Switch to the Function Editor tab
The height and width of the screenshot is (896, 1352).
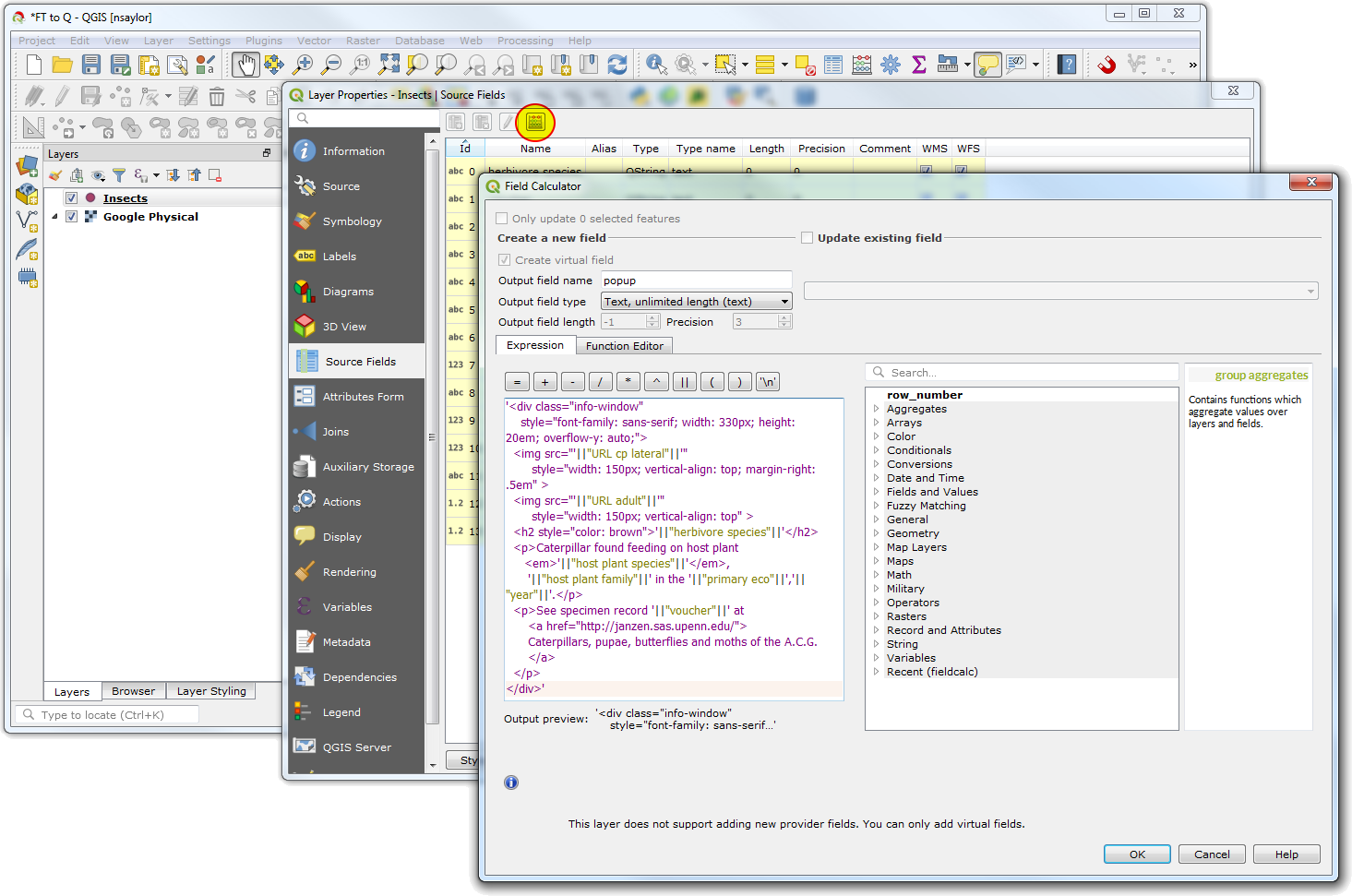pyautogui.click(x=625, y=346)
